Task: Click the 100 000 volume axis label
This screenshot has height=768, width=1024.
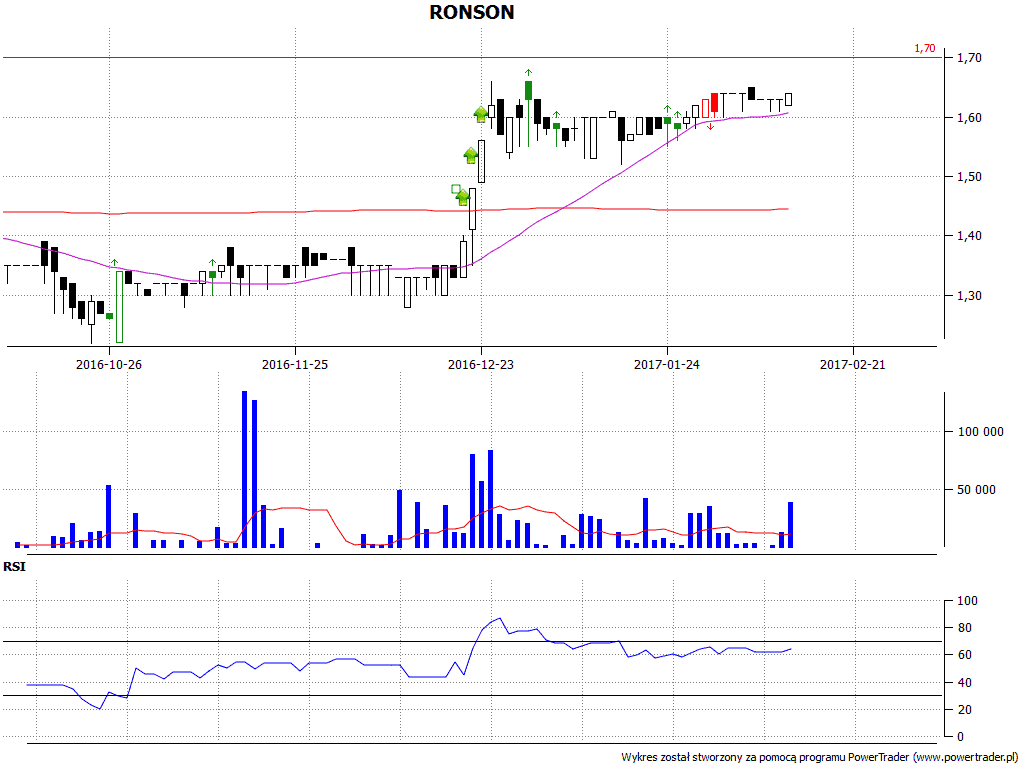Action: [980, 432]
